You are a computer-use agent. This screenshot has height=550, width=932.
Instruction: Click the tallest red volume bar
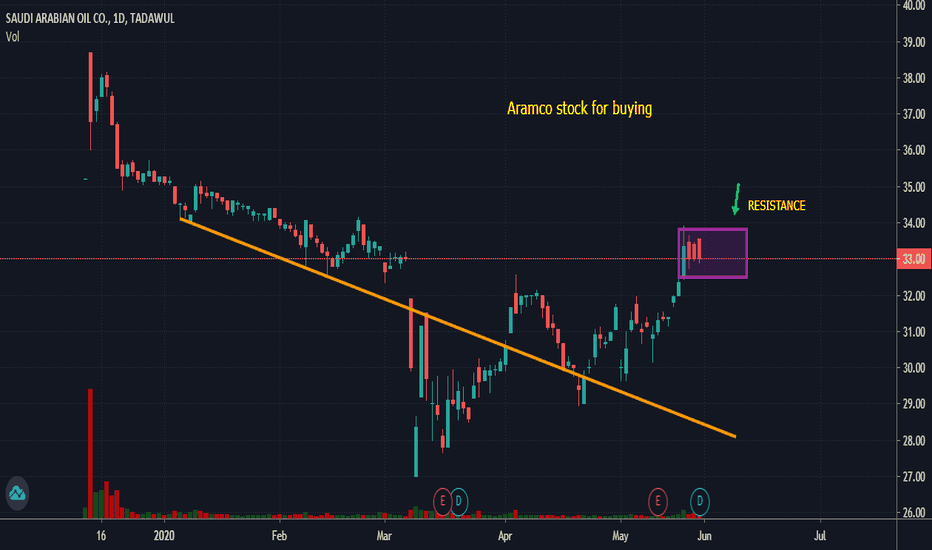[x=90, y=453]
